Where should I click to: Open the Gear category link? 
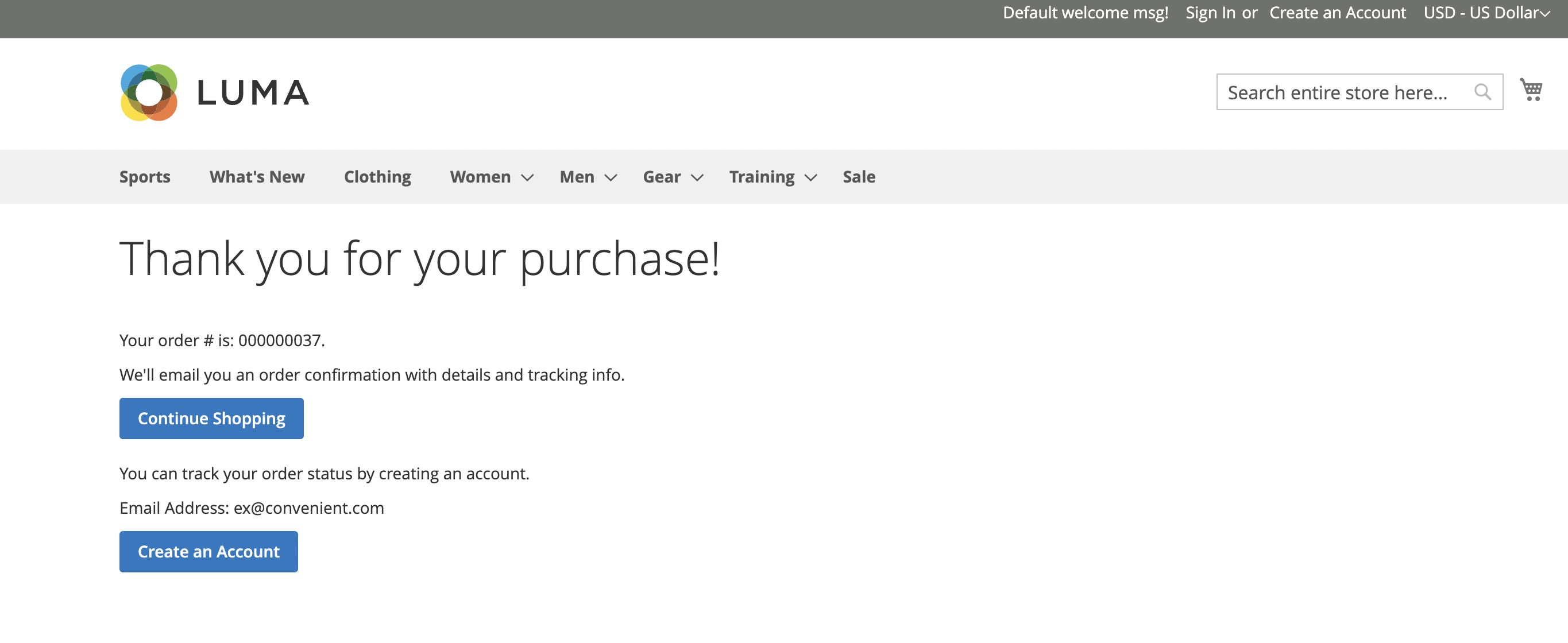pos(662,177)
